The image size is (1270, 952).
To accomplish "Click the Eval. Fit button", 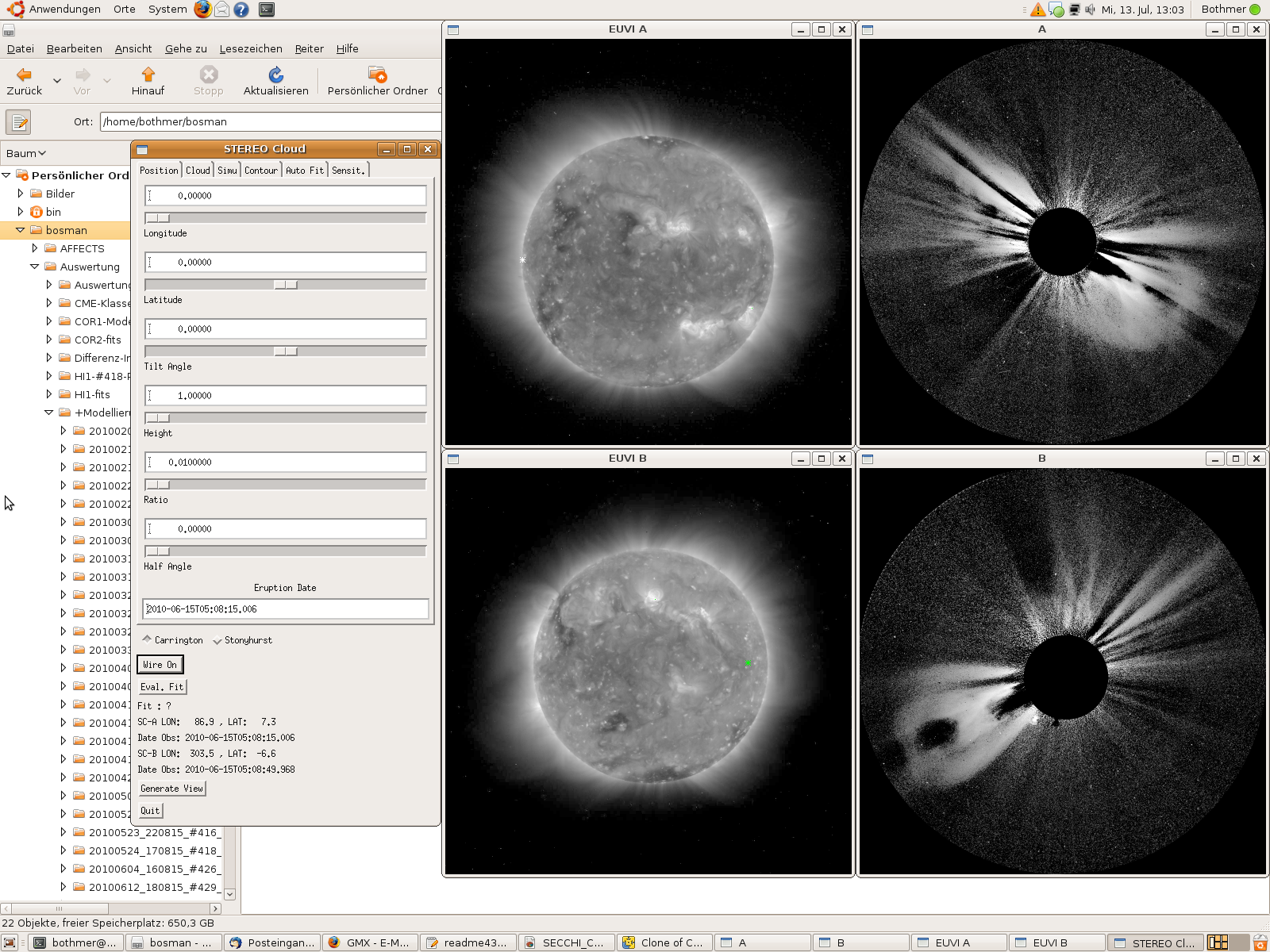I will [x=162, y=687].
